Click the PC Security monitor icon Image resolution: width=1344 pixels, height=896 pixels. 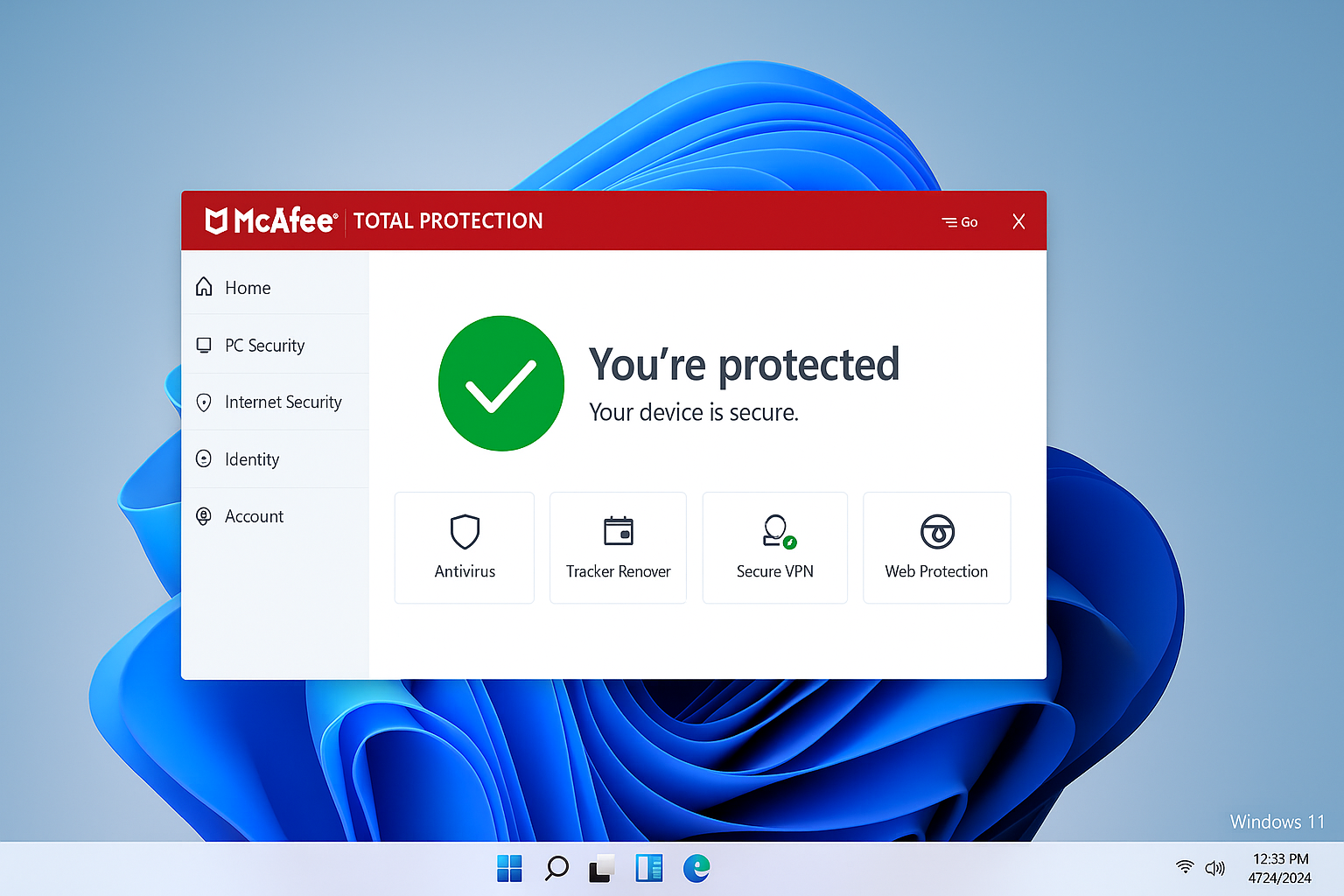(203, 345)
